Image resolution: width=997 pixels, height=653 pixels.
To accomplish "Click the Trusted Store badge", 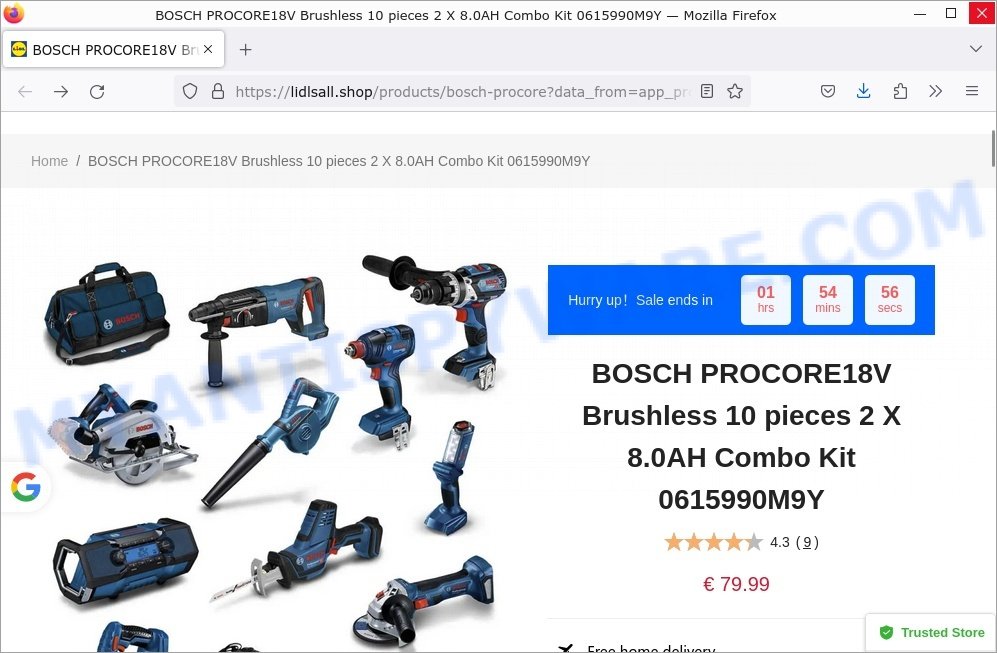I will (x=932, y=633).
